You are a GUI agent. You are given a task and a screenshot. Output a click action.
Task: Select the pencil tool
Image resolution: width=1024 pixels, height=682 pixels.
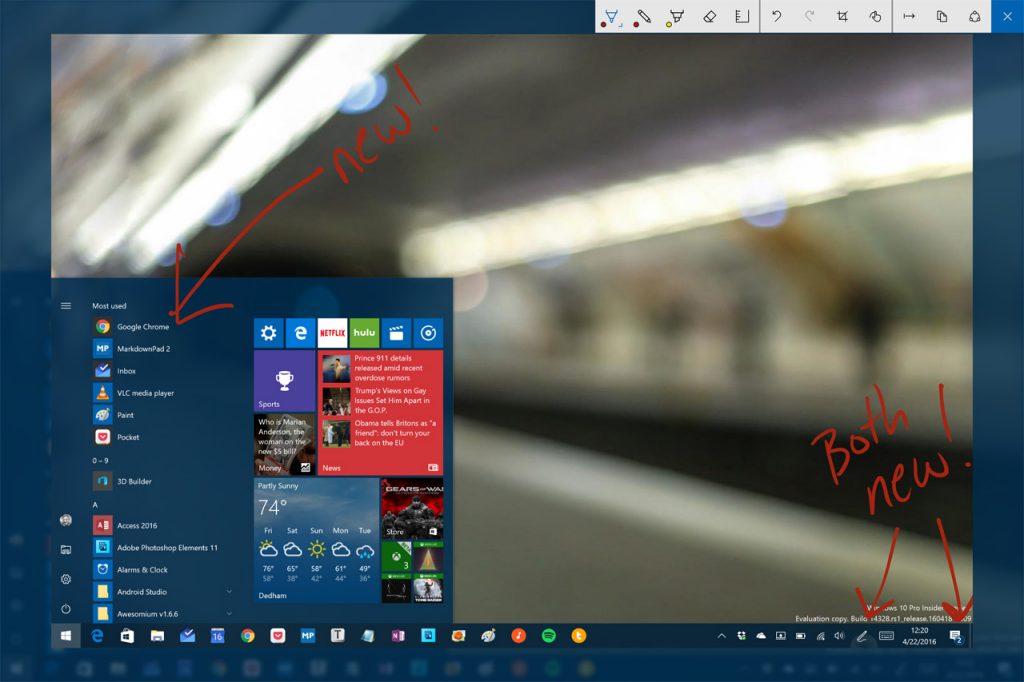[644, 16]
